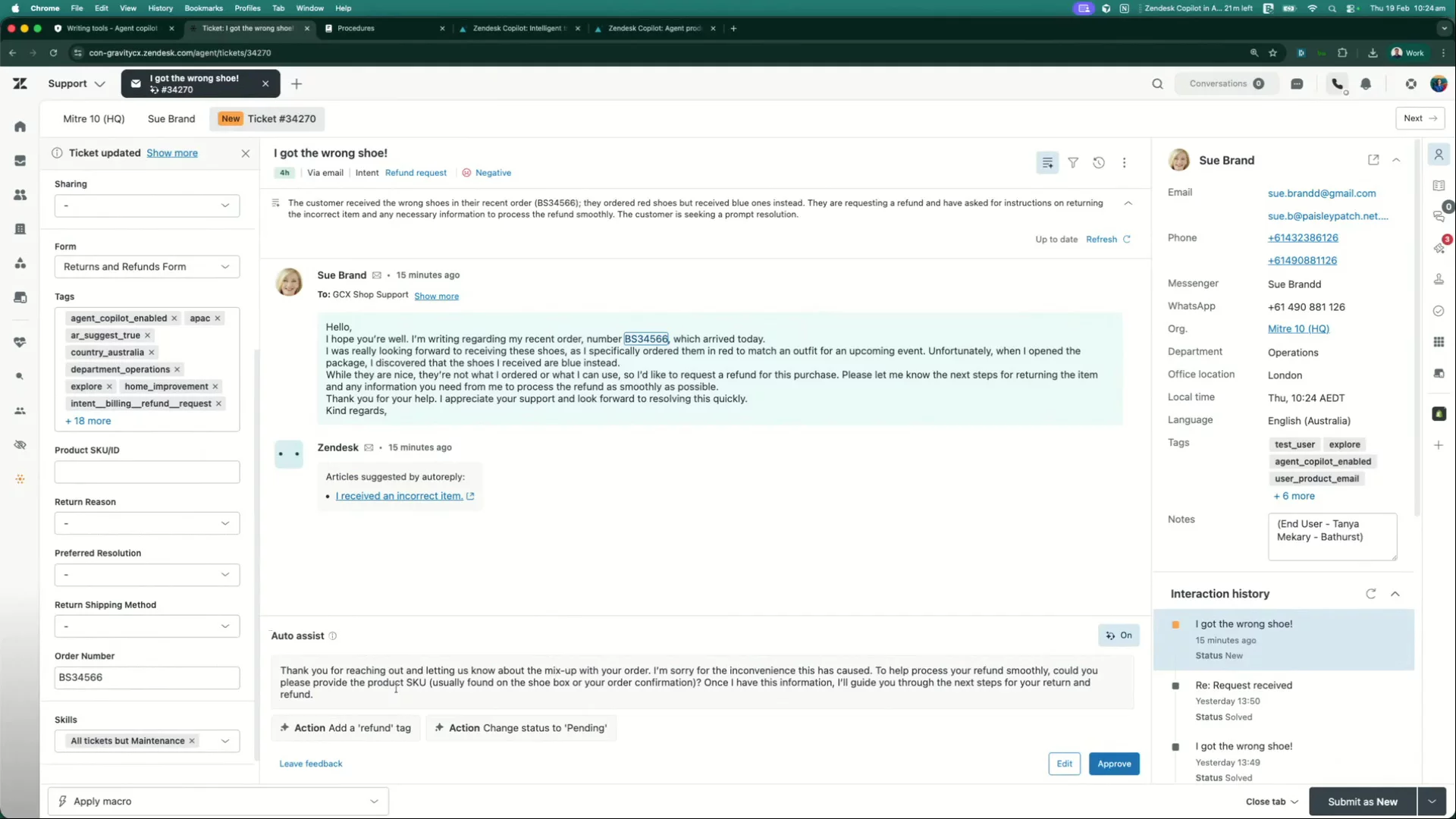Remove the apac tag

click(x=218, y=318)
